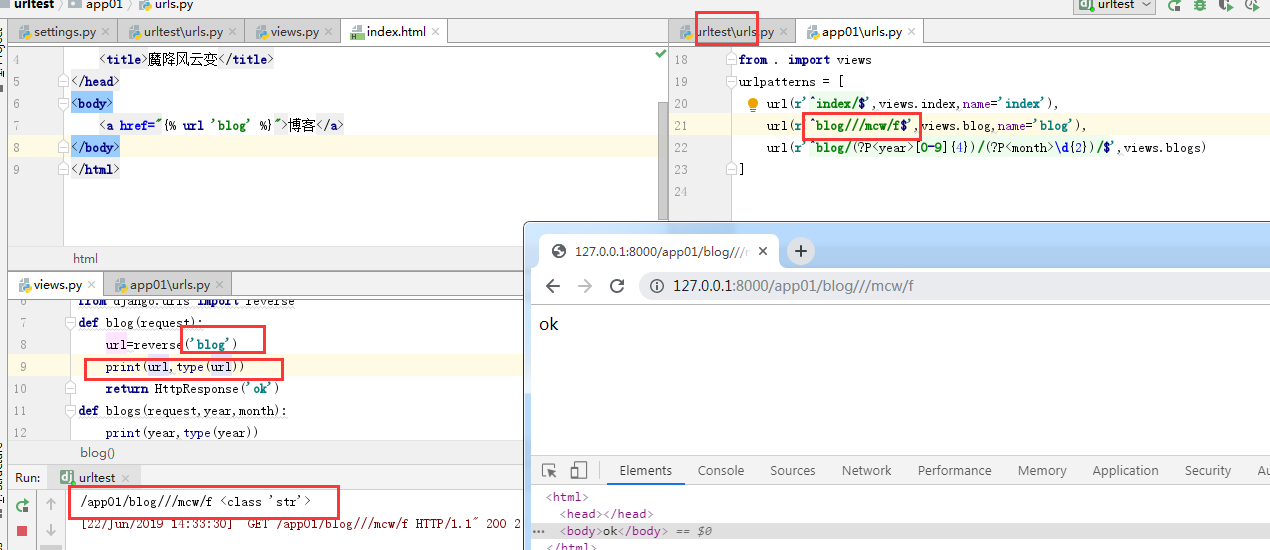The height and width of the screenshot is (550, 1270).
Task: Select the <html> node in Elements tree
Action: [x=567, y=497]
